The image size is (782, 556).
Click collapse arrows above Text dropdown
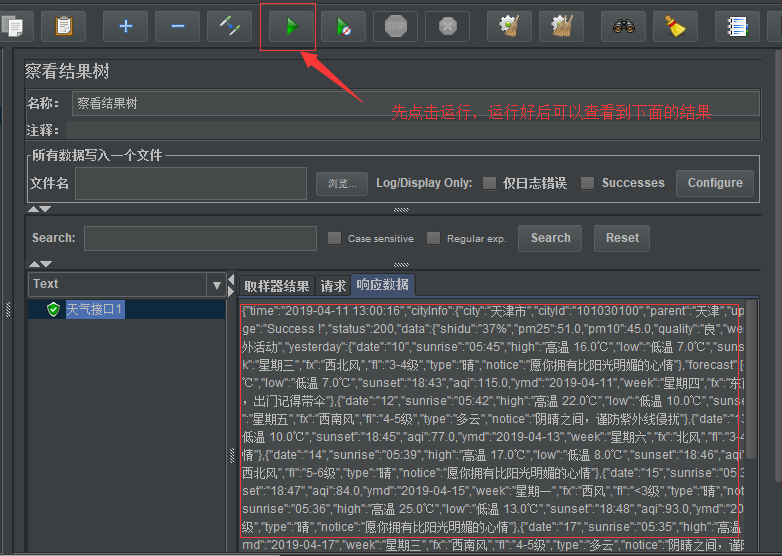click(40, 264)
